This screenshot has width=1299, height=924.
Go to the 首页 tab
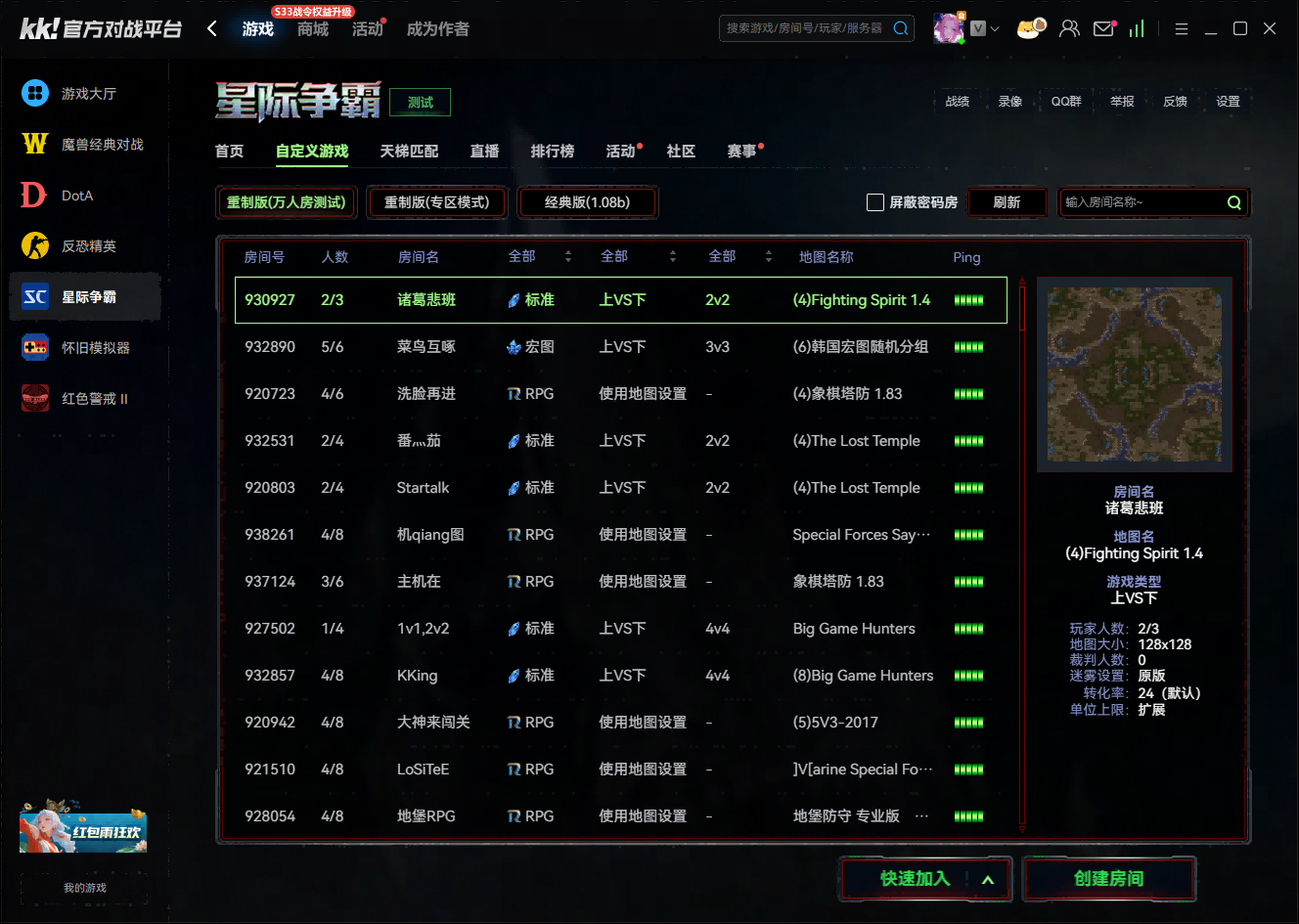coord(229,151)
